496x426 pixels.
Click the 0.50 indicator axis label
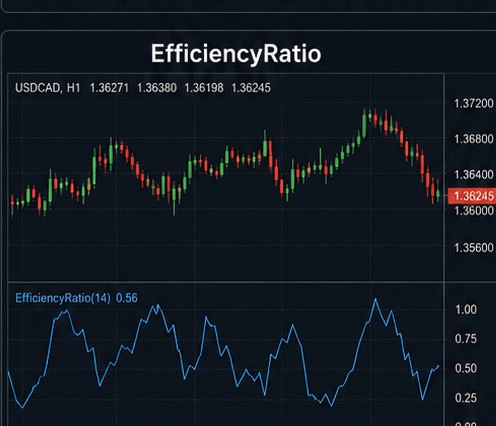[466, 368]
